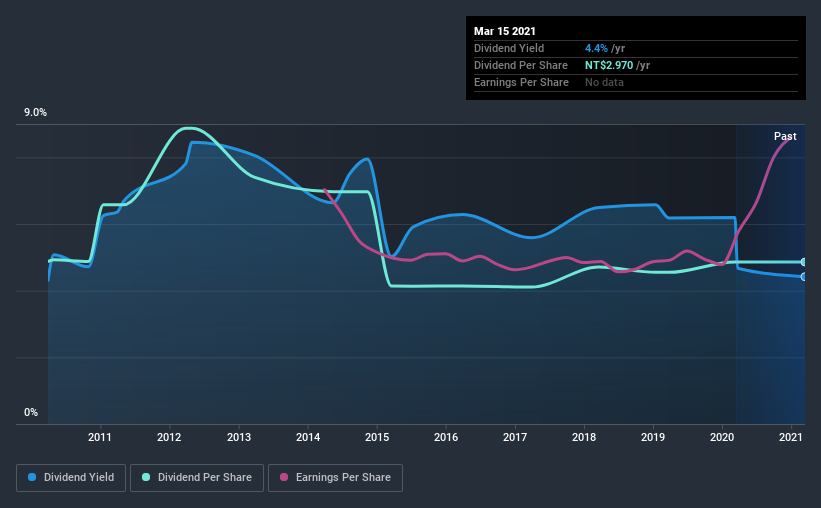Click the blue Dividend Yield legend dot
This screenshot has width=821, height=508.
(x=32, y=477)
